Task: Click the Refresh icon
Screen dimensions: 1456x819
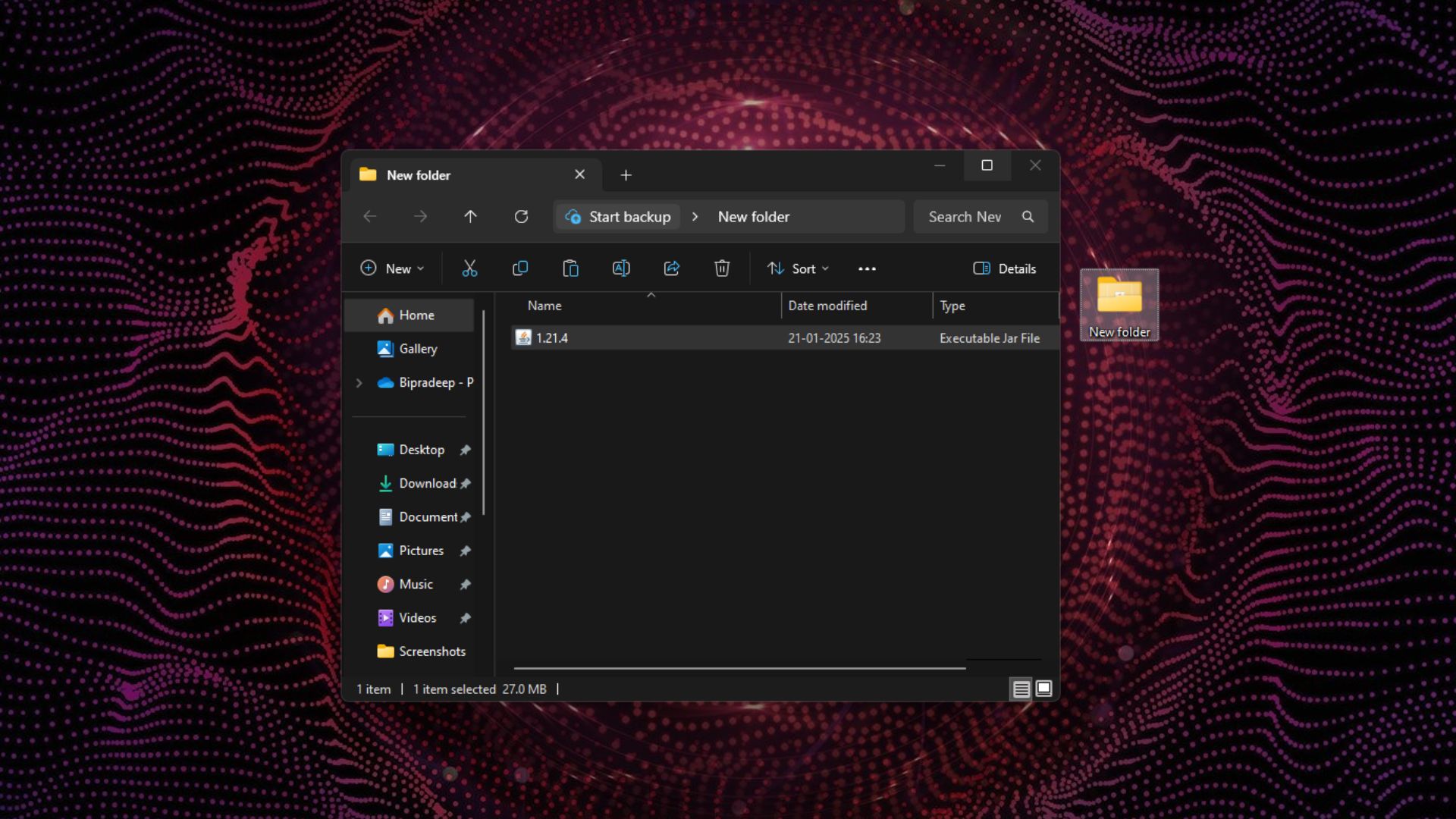Action: (521, 217)
